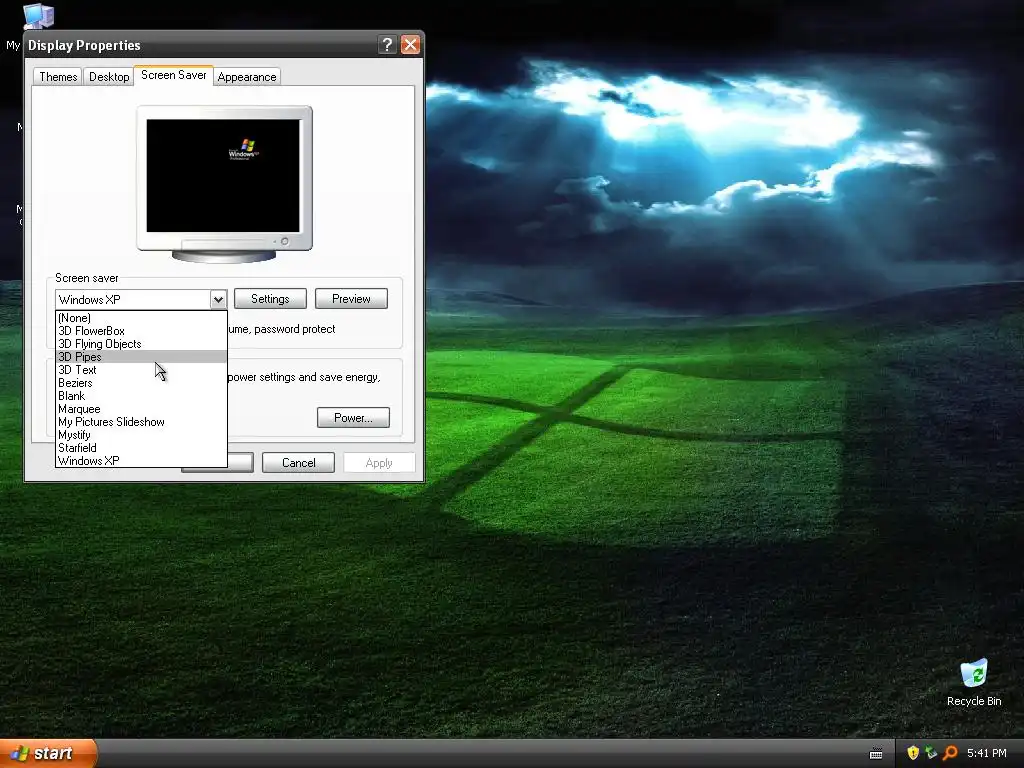The width and height of the screenshot is (1024, 768).
Task: Close the Display Properties dialog
Action: (410, 44)
